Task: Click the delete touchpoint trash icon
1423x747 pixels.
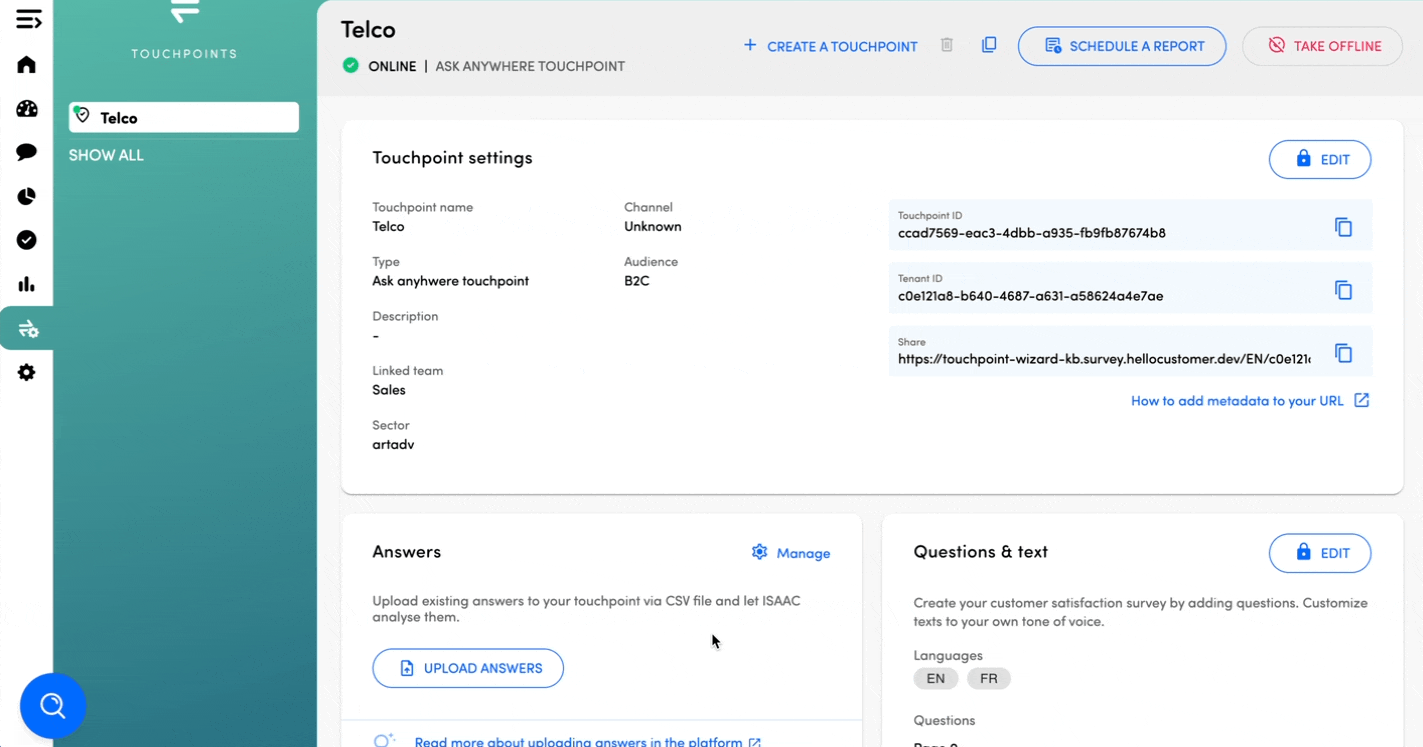Action: point(947,45)
